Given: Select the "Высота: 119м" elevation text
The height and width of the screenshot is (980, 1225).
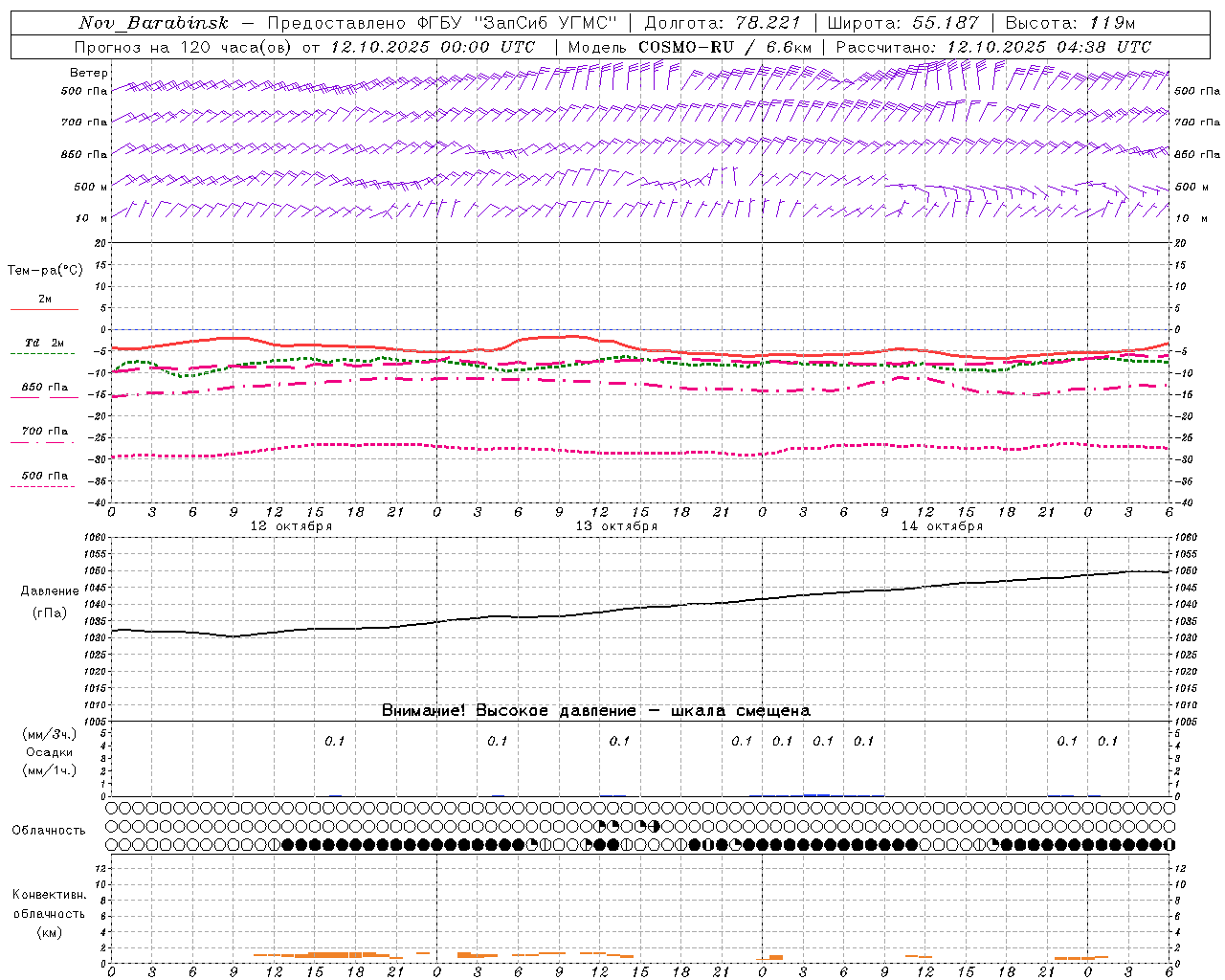Looking at the screenshot, I should (x=1070, y=23).
